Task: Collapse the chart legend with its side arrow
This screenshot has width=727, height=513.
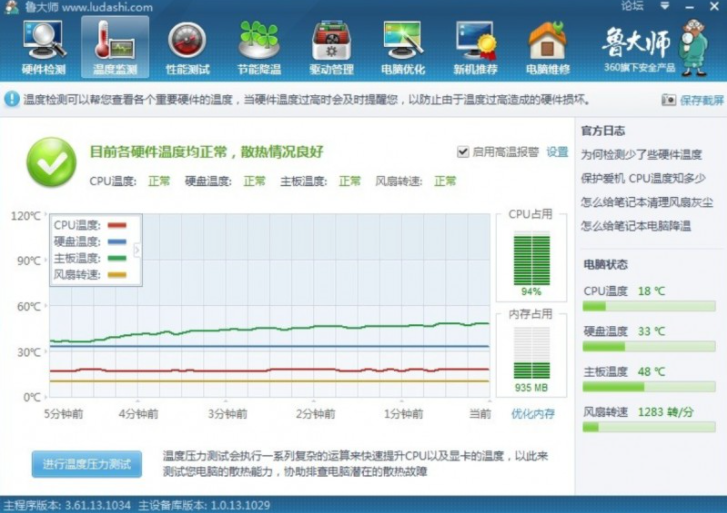Action: pos(138,249)
